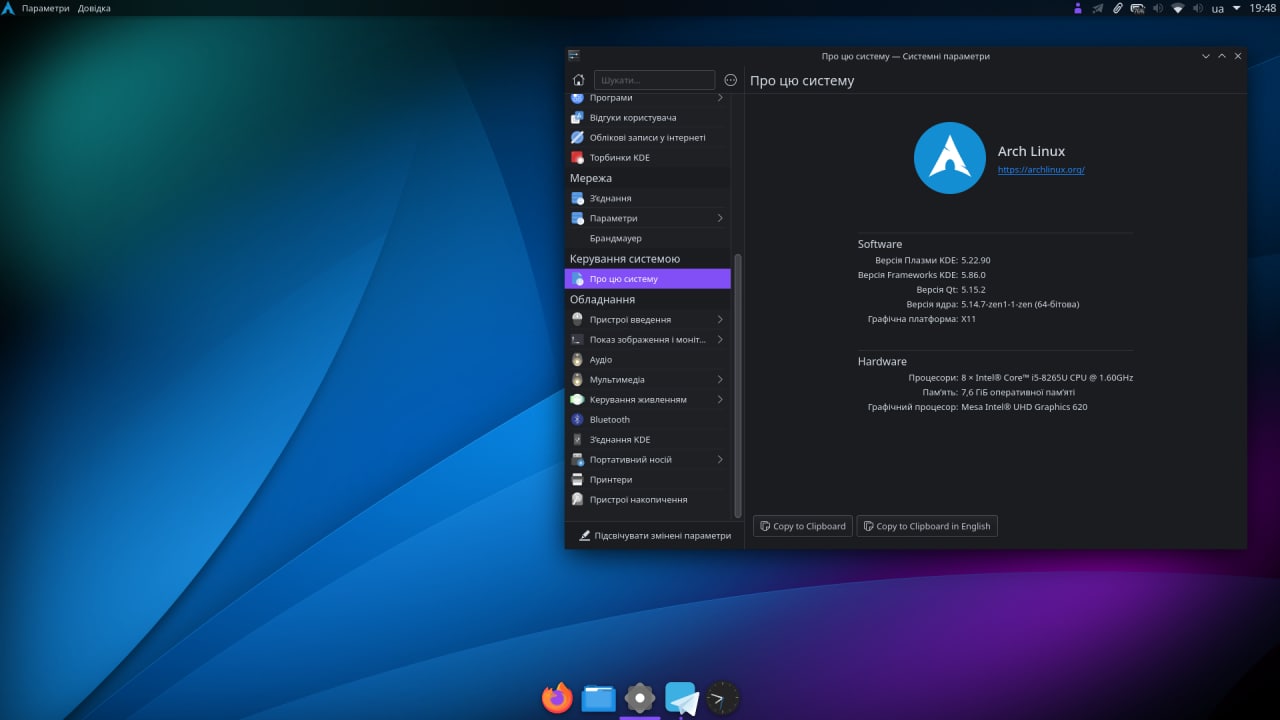This screenshot has height=720, width=1280.
Task: Expand Показ зображення і монітор entry
Action: pos(648,339)
